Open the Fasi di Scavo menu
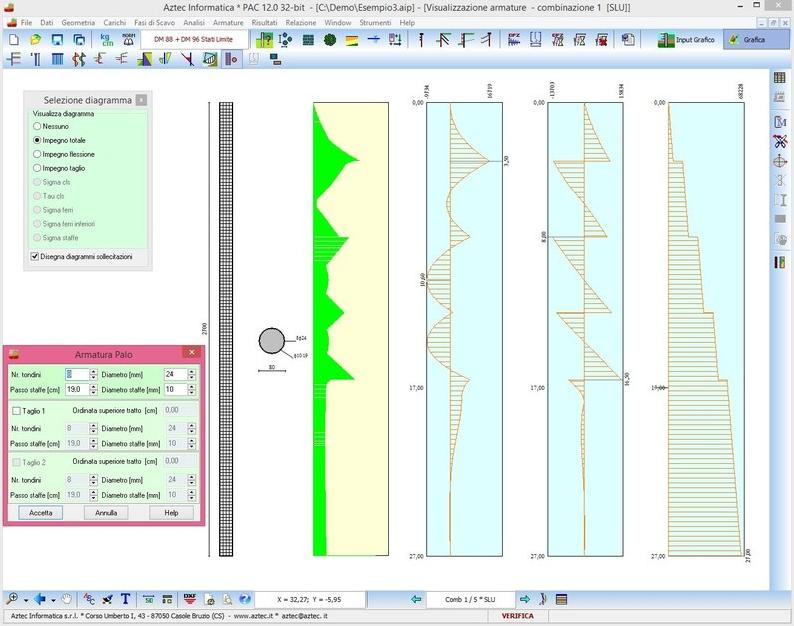794x626 pixels. [x=155, y=22]
